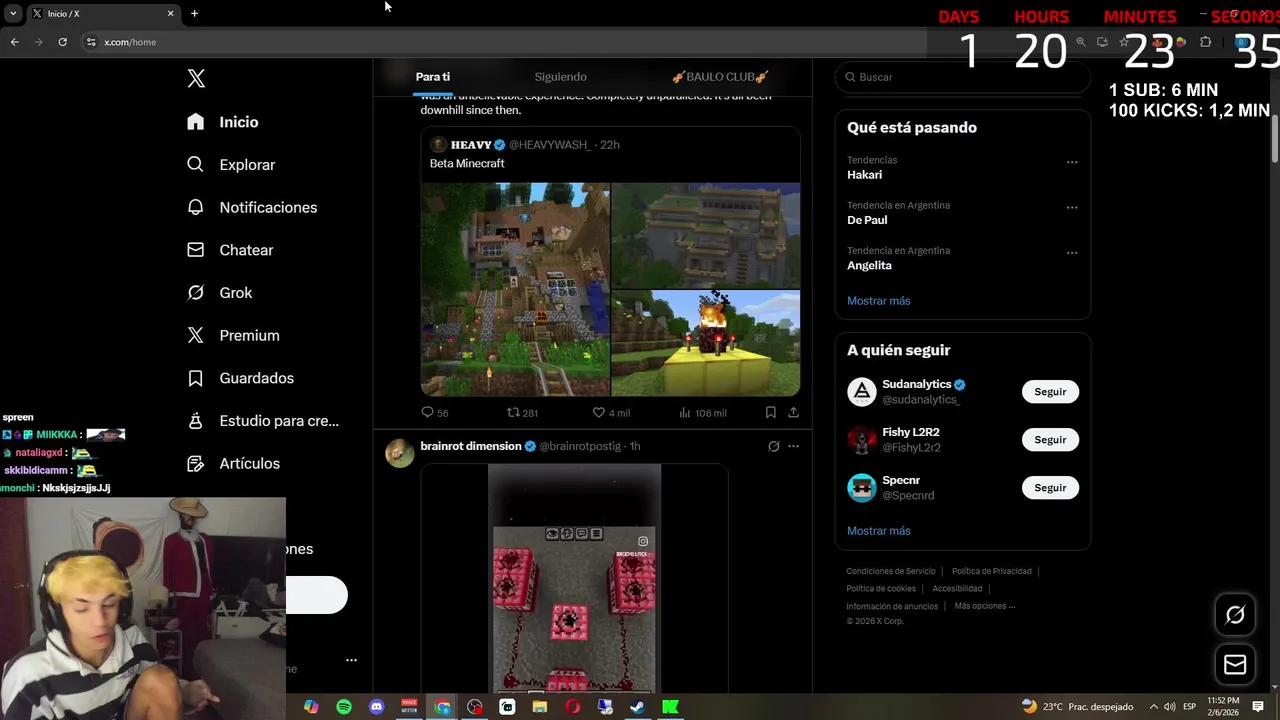Viewport: 1280px width, 720px height.
Task: Reload the page in the browser
Action: click(x=62, y=42)
